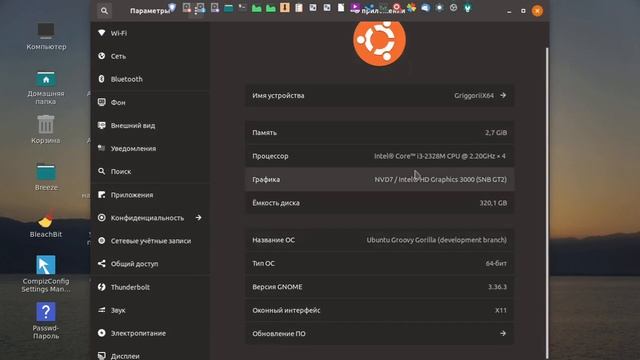Click the Оконный интерфейс X11 row
640x360 pixels.
pos(379,310)
